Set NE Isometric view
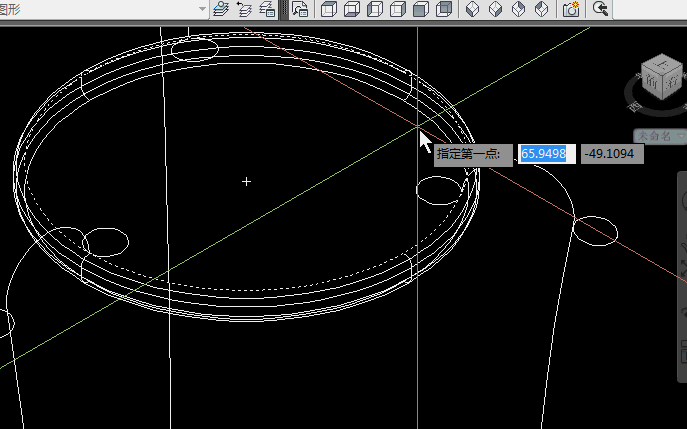The height and width of the screenshot is (429, 687). point(518,9)
